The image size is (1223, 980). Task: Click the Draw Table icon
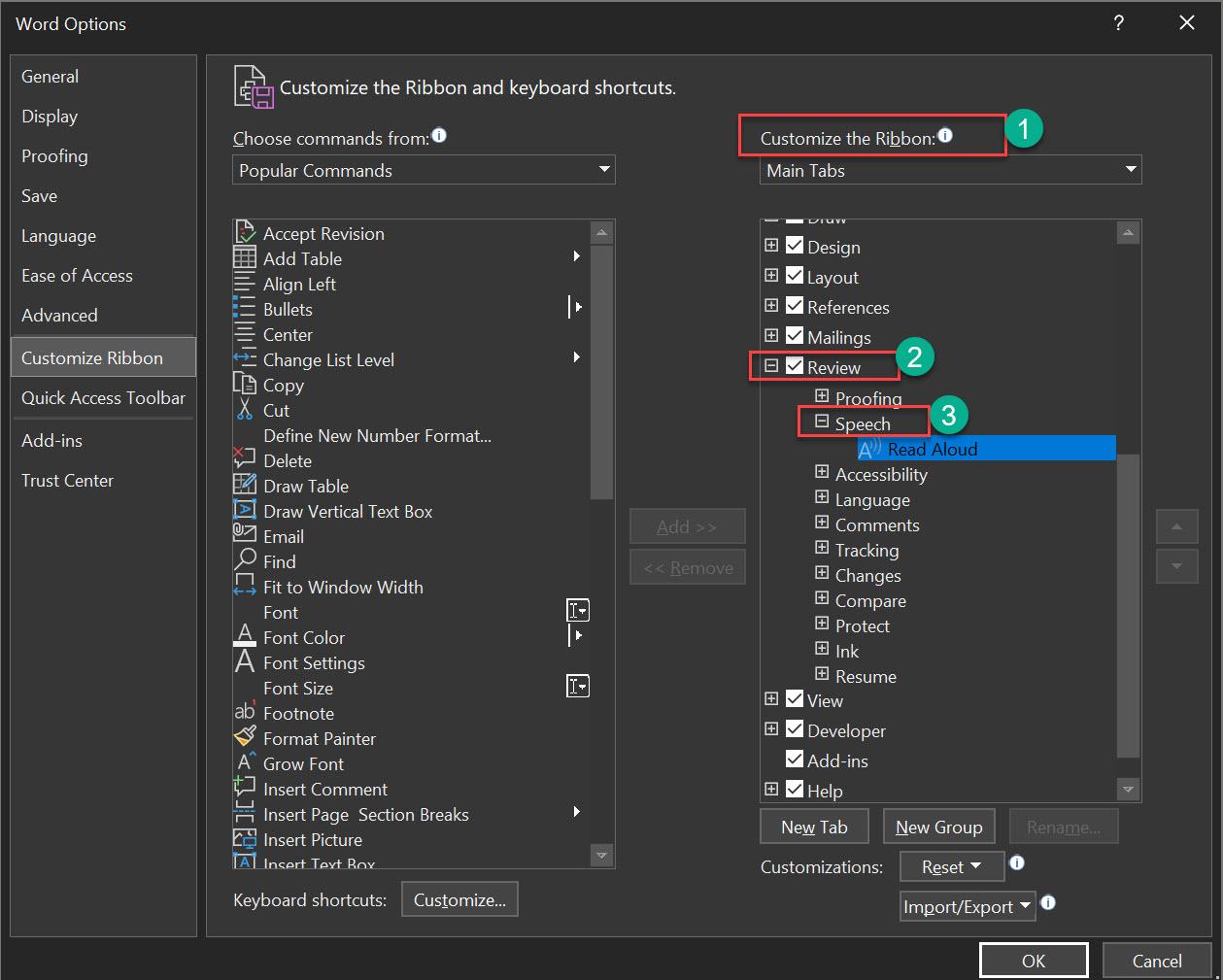[x=245, y=486]
